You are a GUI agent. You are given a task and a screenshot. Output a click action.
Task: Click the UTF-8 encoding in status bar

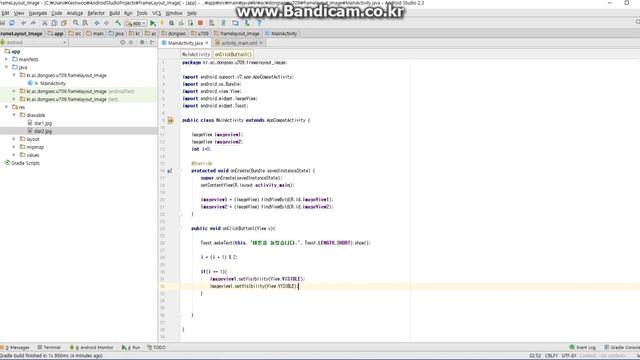pyautogui.click(x=569, y=356)
